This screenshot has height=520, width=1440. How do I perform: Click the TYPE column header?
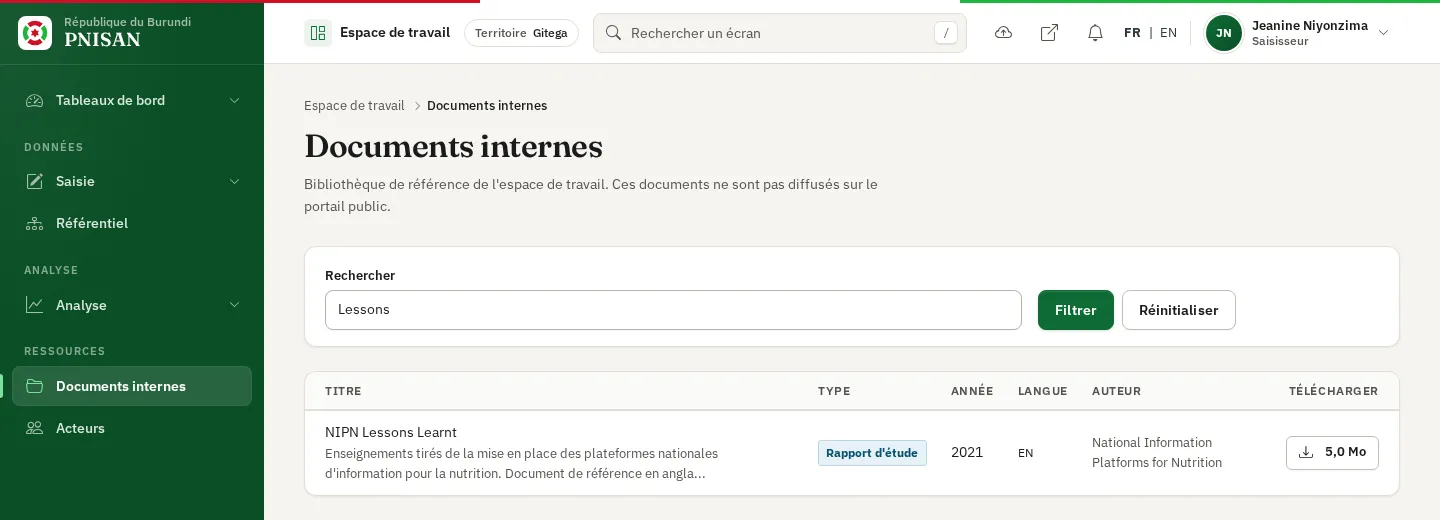tap(834, 391)
